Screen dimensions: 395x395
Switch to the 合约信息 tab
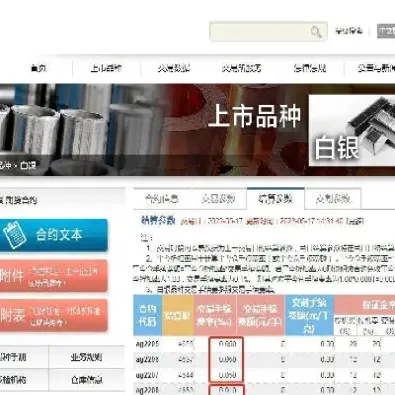pyautogui.click(x=162, y=199)
